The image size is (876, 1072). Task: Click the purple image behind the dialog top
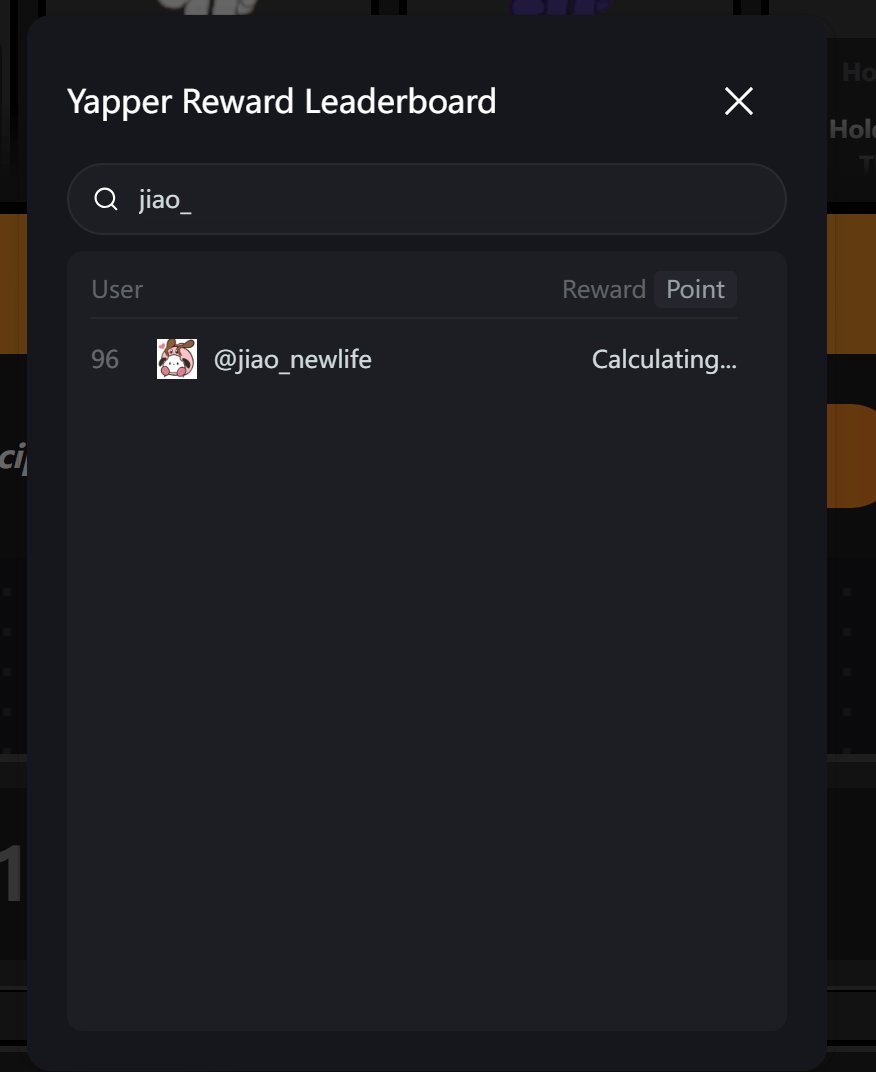pyautogui.click(x=560, y=8)
